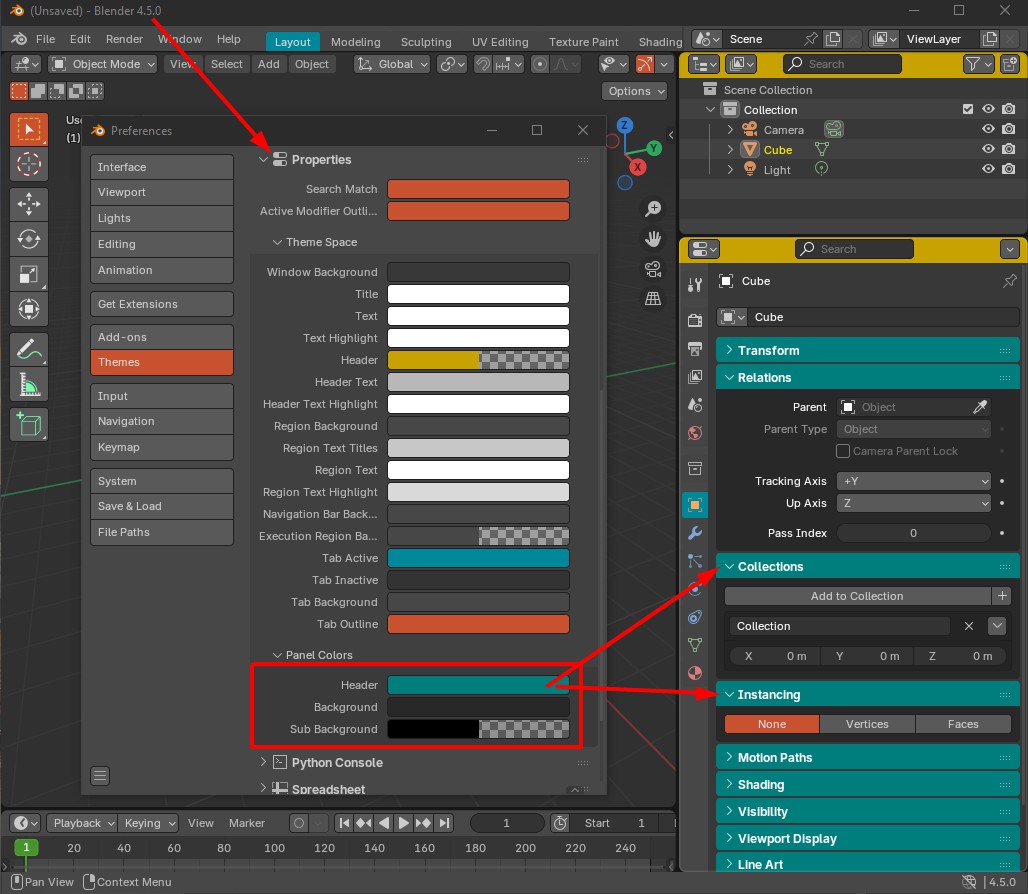Hide Cube in viewport via eye icon
This screenshot has width=1028, height=894.
tap(988, 149)
